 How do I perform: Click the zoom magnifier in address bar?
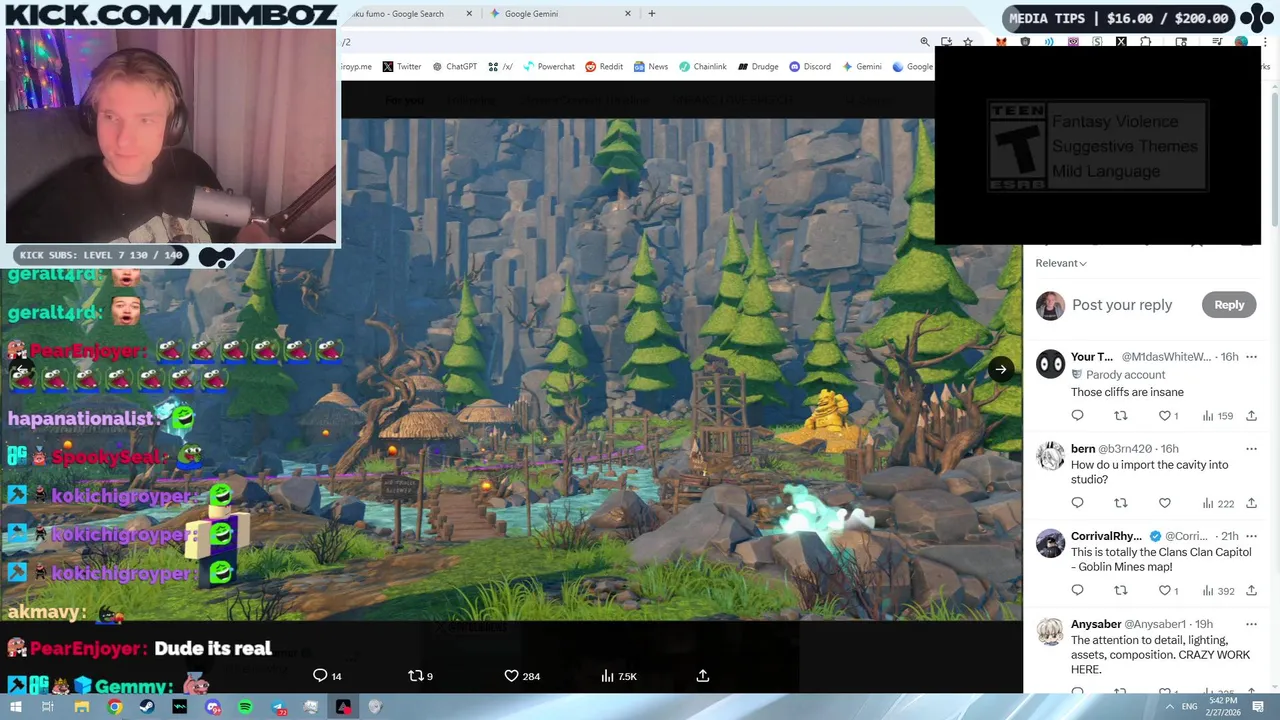pos(925,42)
